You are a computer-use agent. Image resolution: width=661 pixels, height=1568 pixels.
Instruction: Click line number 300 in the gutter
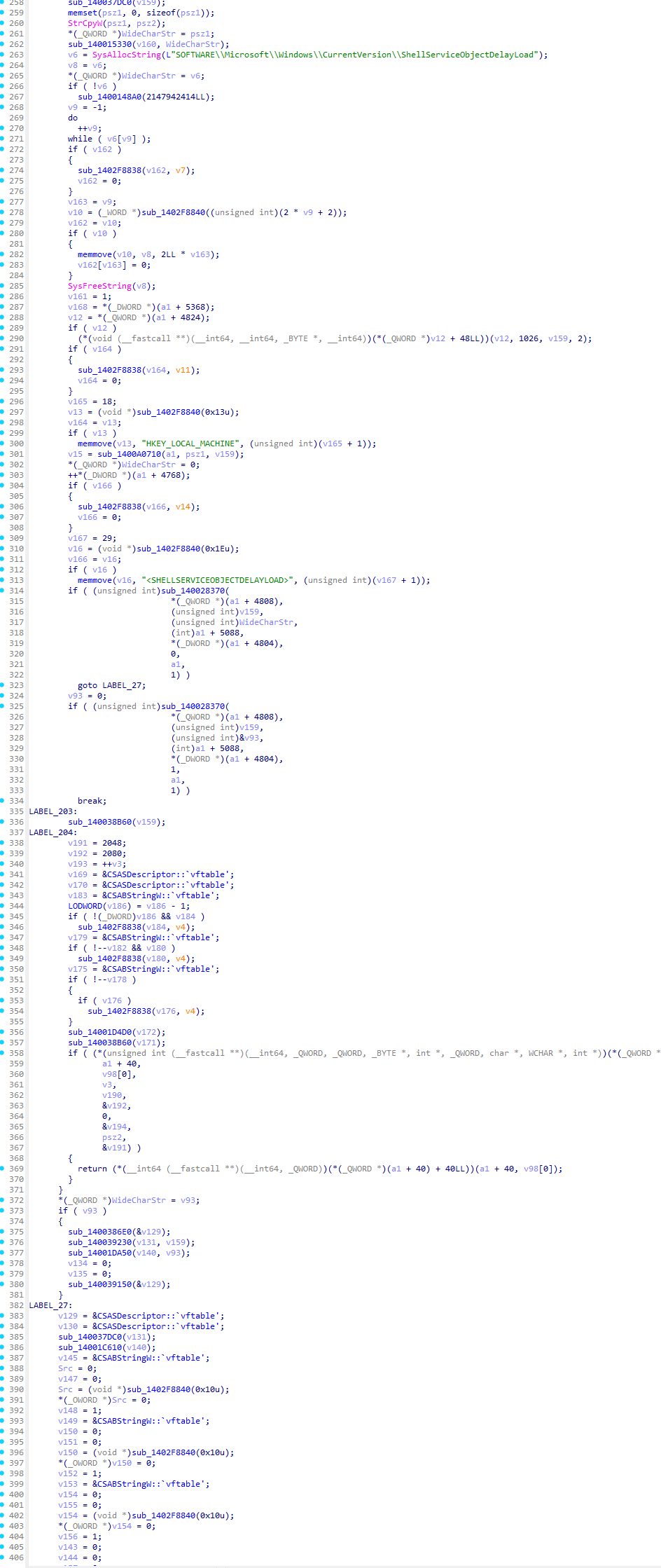[16, 443]
